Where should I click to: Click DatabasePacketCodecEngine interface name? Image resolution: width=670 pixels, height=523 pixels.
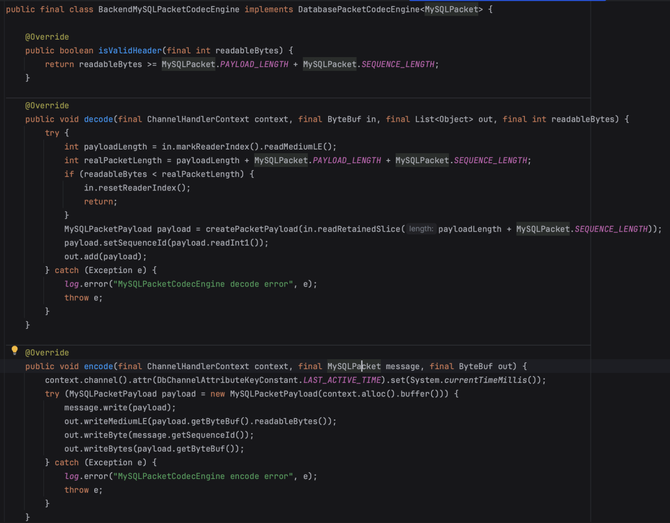(359, 9)
